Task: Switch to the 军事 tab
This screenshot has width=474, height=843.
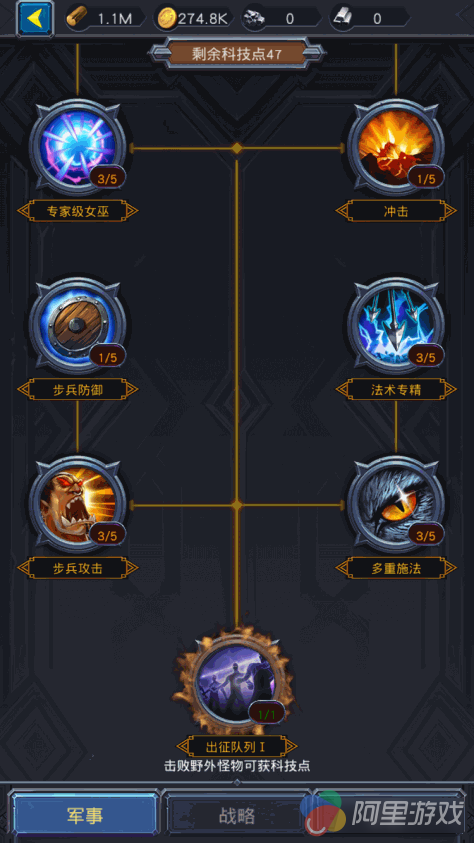Action: (x=85, y=816)
